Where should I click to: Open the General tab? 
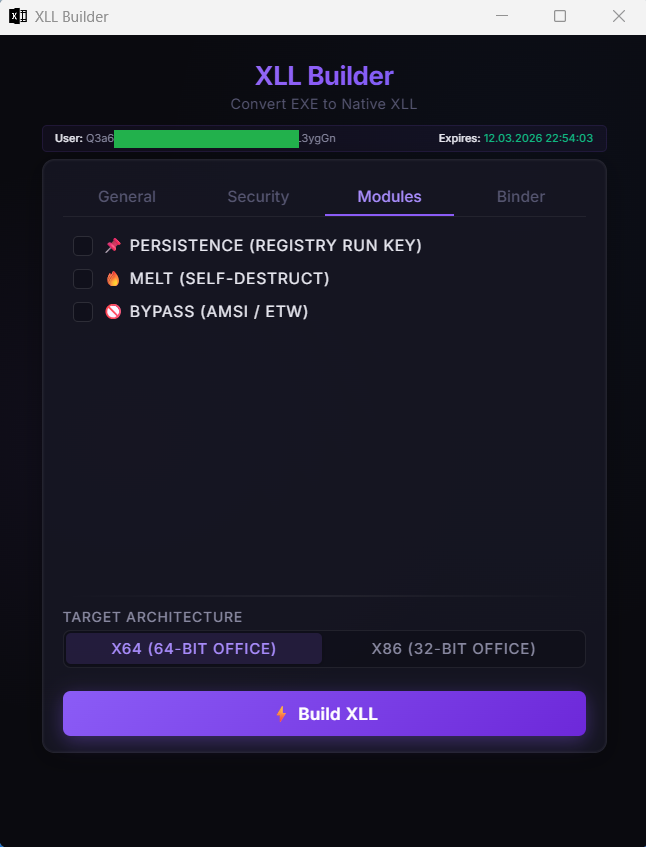(x=127, y=197)
